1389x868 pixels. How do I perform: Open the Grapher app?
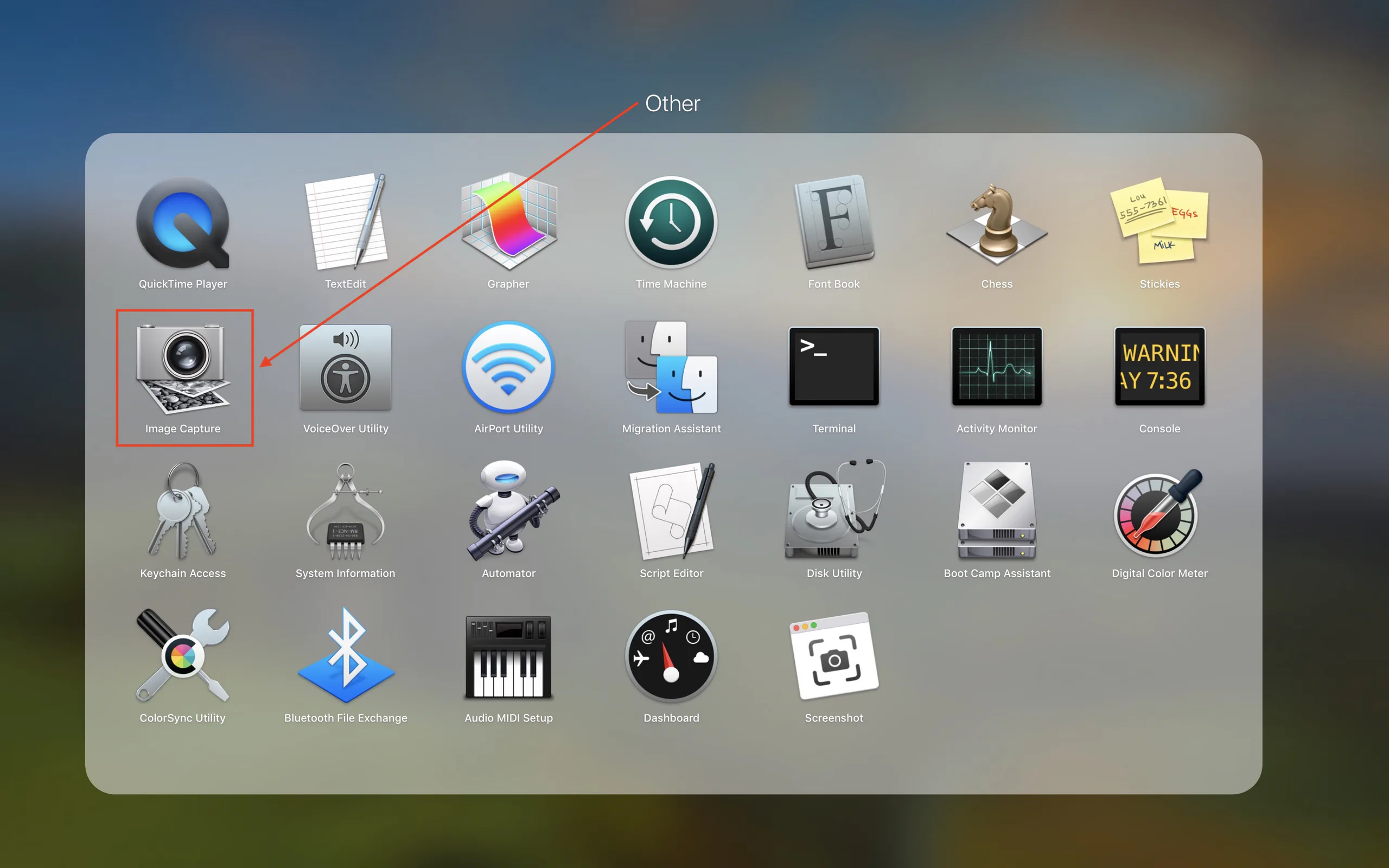508,221
